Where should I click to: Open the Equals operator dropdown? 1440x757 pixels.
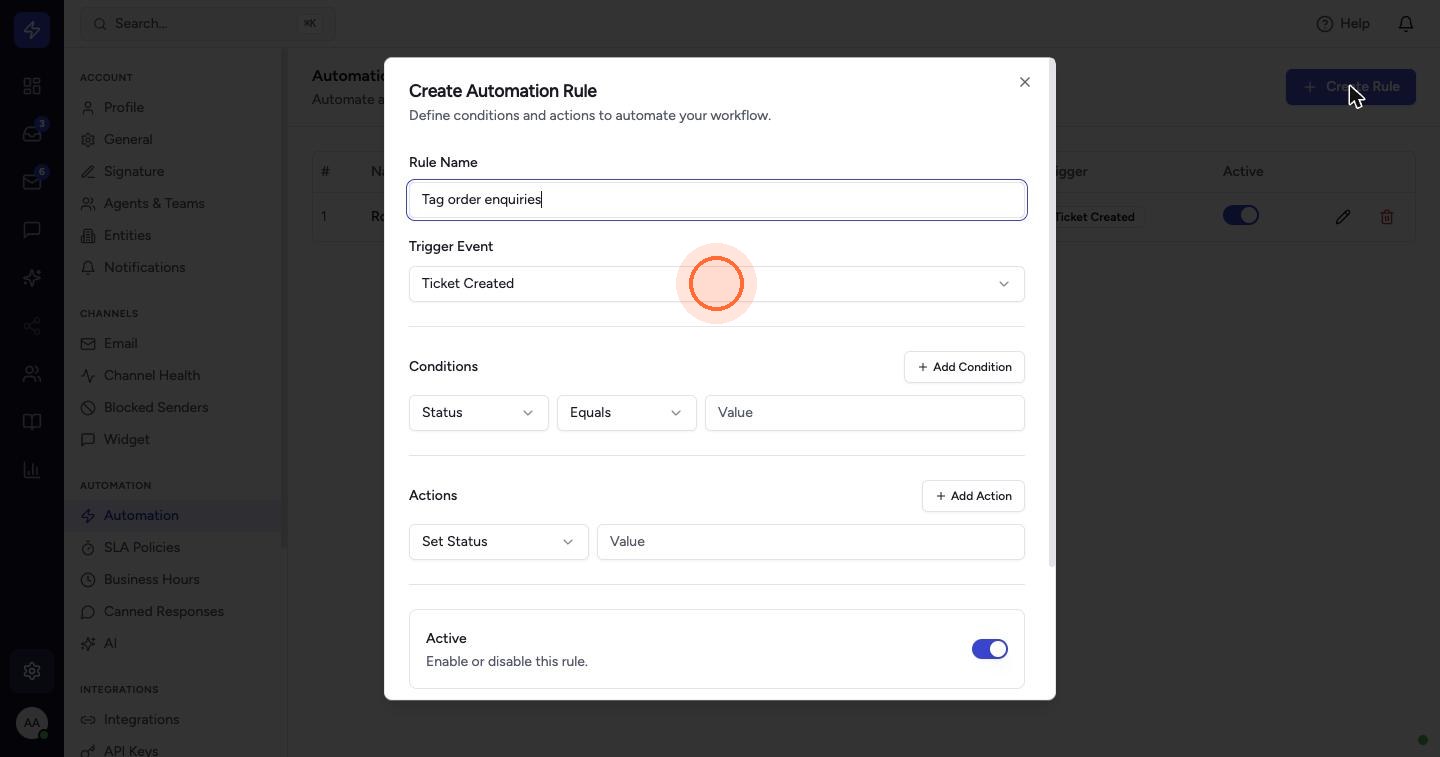[627, 413]
